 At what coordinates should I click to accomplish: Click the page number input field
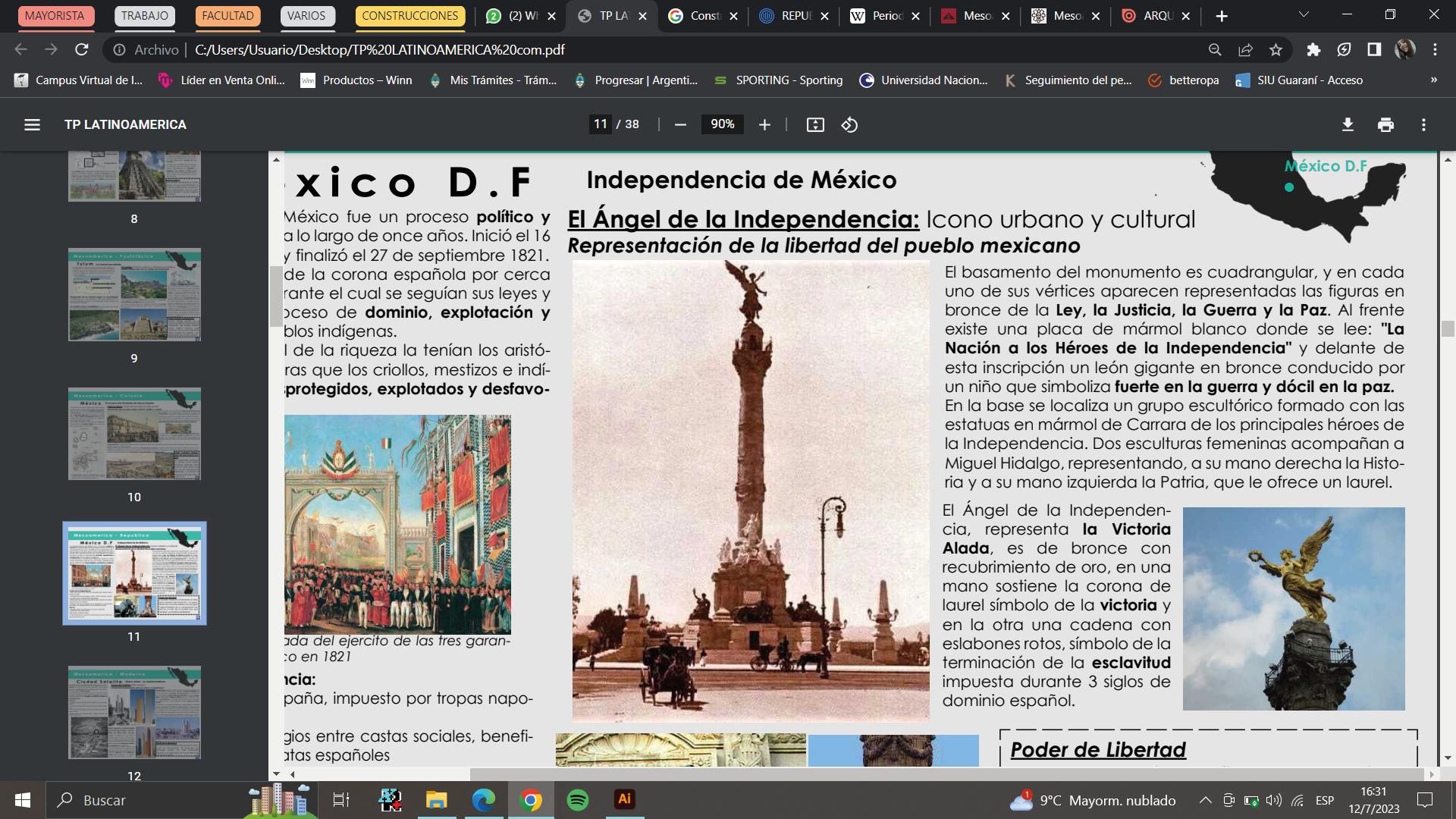(x=601, y=124)
